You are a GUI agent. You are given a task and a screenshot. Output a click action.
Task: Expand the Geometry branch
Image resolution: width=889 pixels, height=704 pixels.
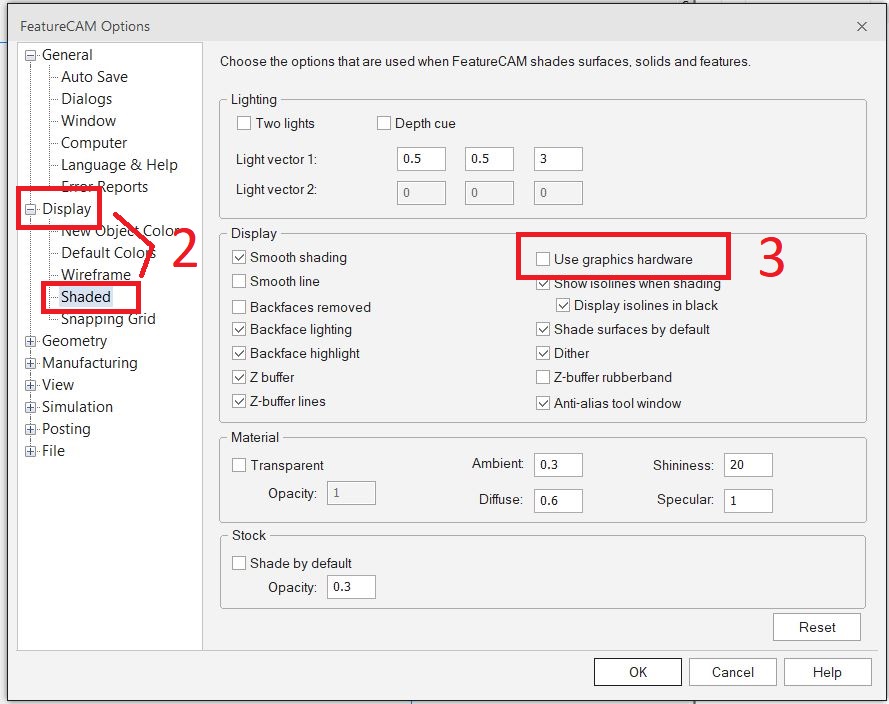tap(29, 340)
